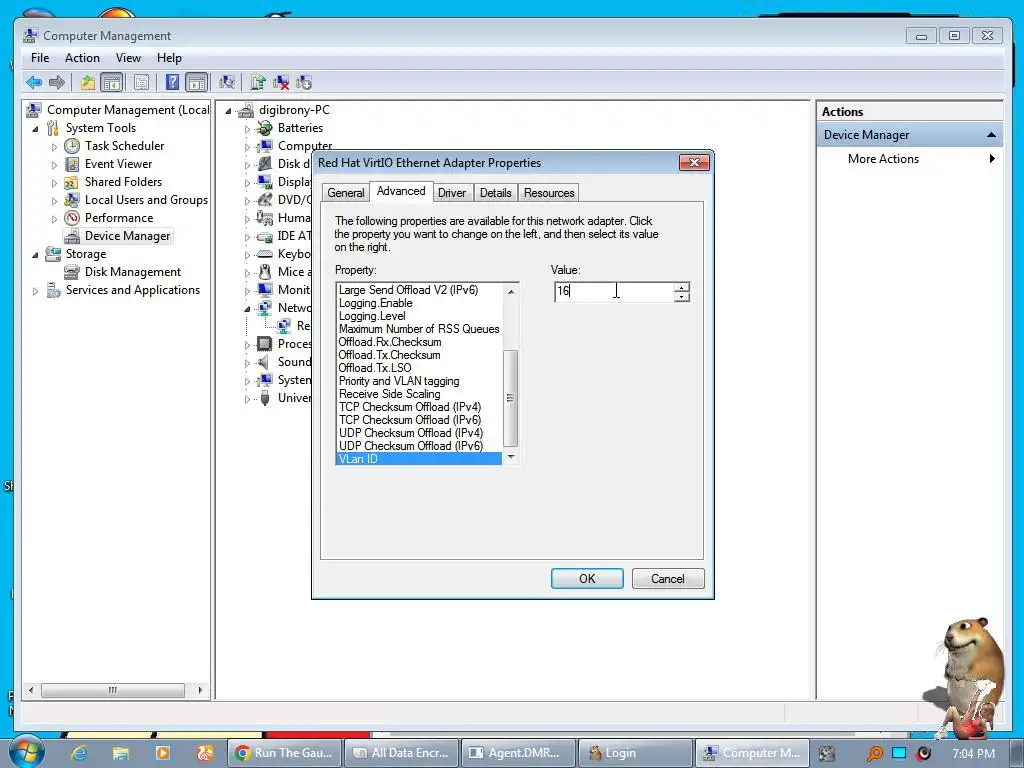Open Windows Media Player taskbar icon
This screenshot has width=1024, height=768.
pyautogui.click(x=163, y=753)
